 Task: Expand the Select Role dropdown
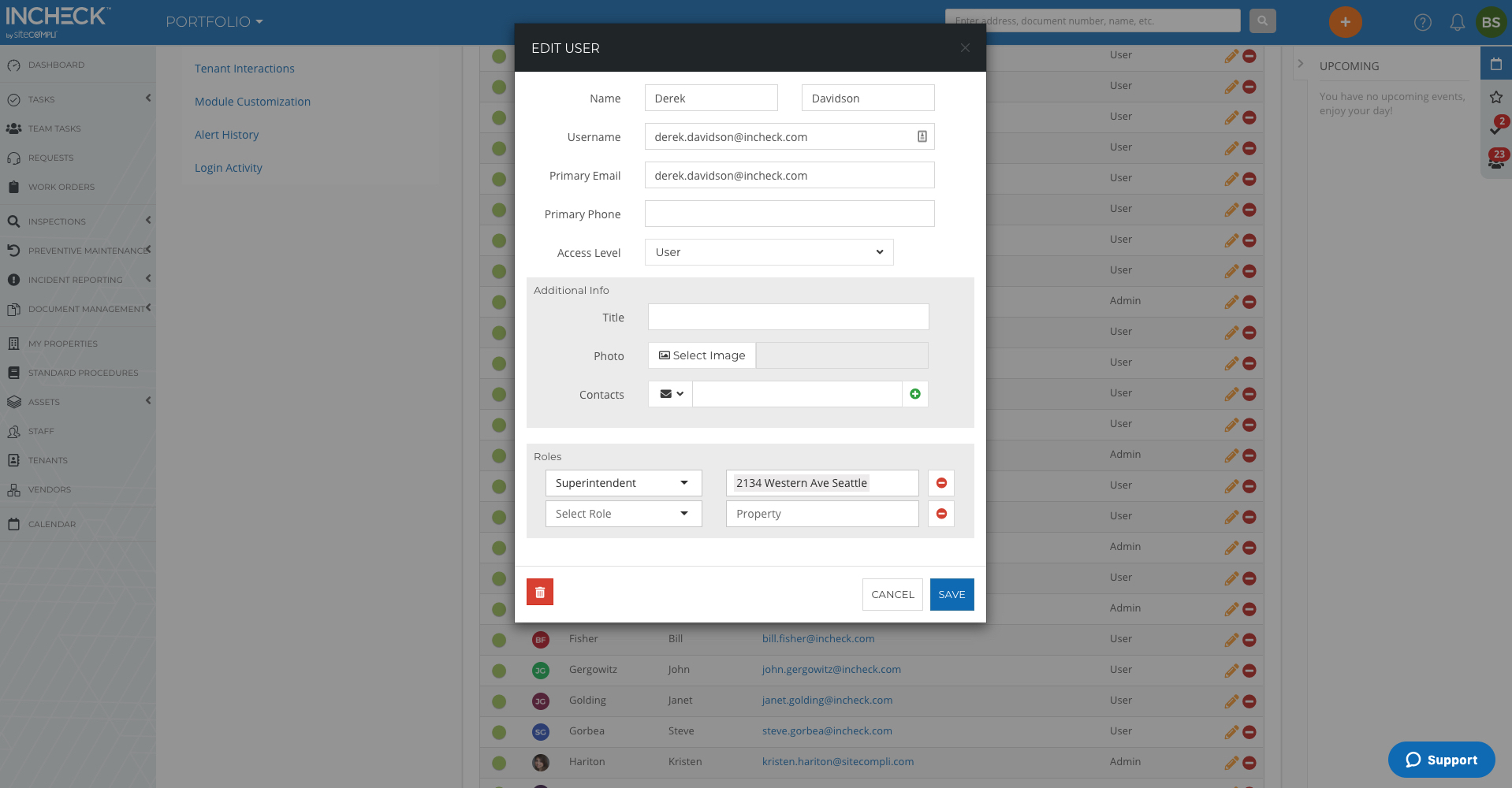click(623, 514)
